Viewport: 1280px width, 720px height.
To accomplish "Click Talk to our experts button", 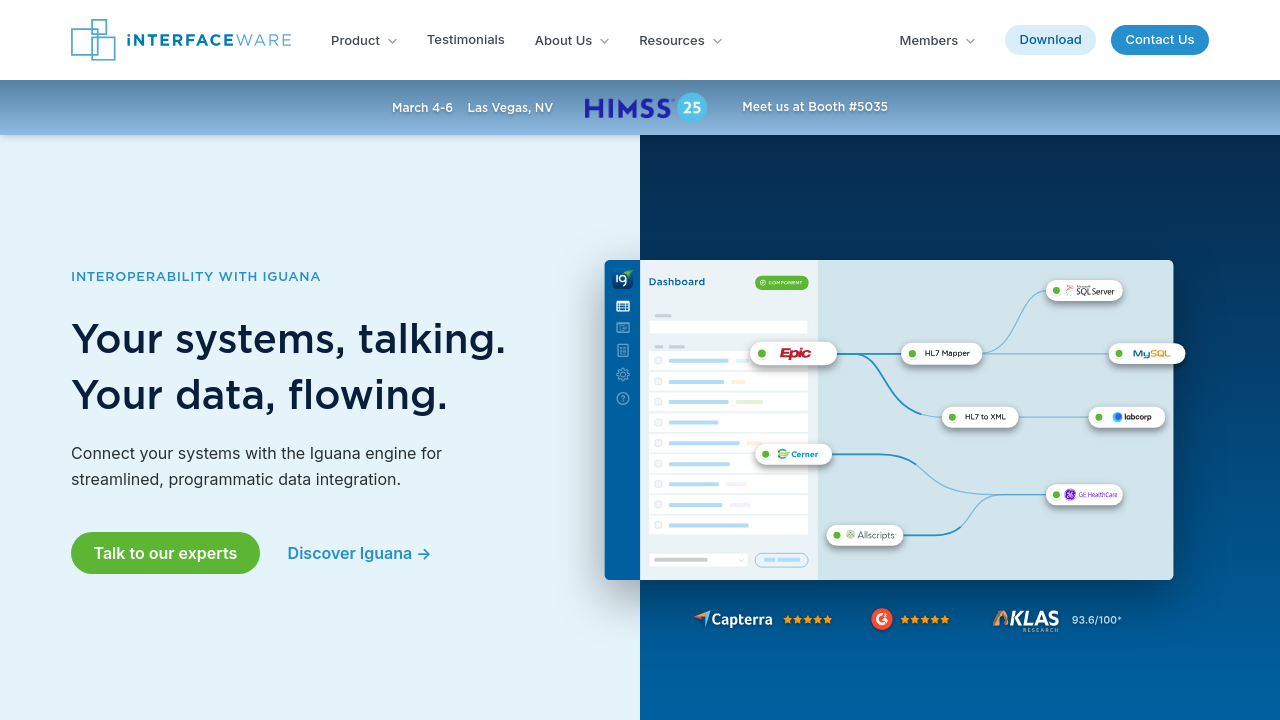I will (165, 553).
